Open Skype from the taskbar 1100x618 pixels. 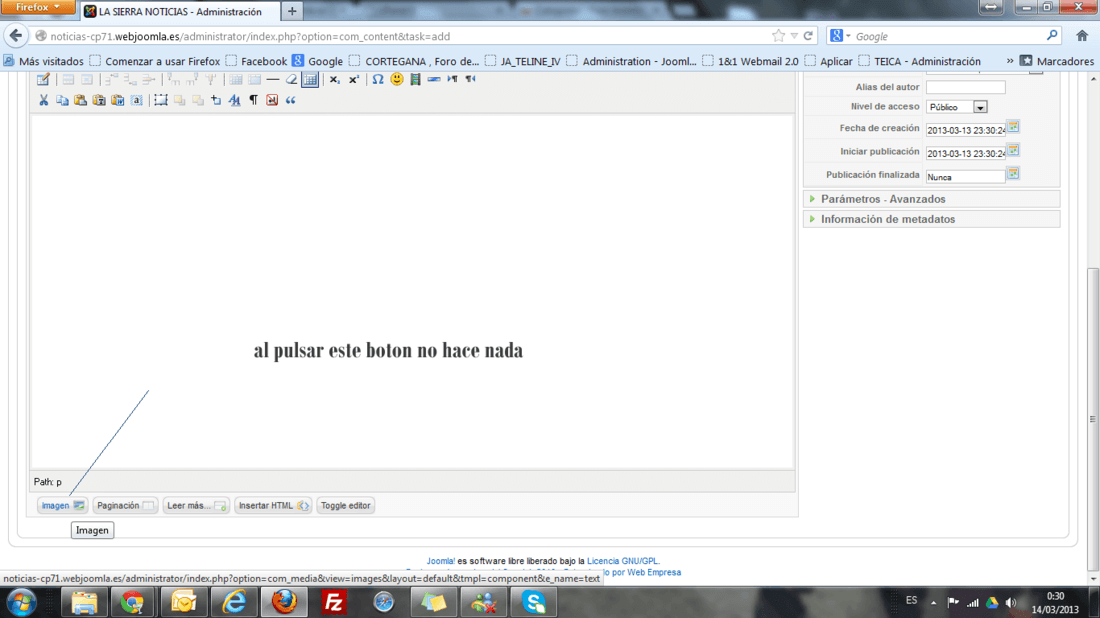(534, 603)
